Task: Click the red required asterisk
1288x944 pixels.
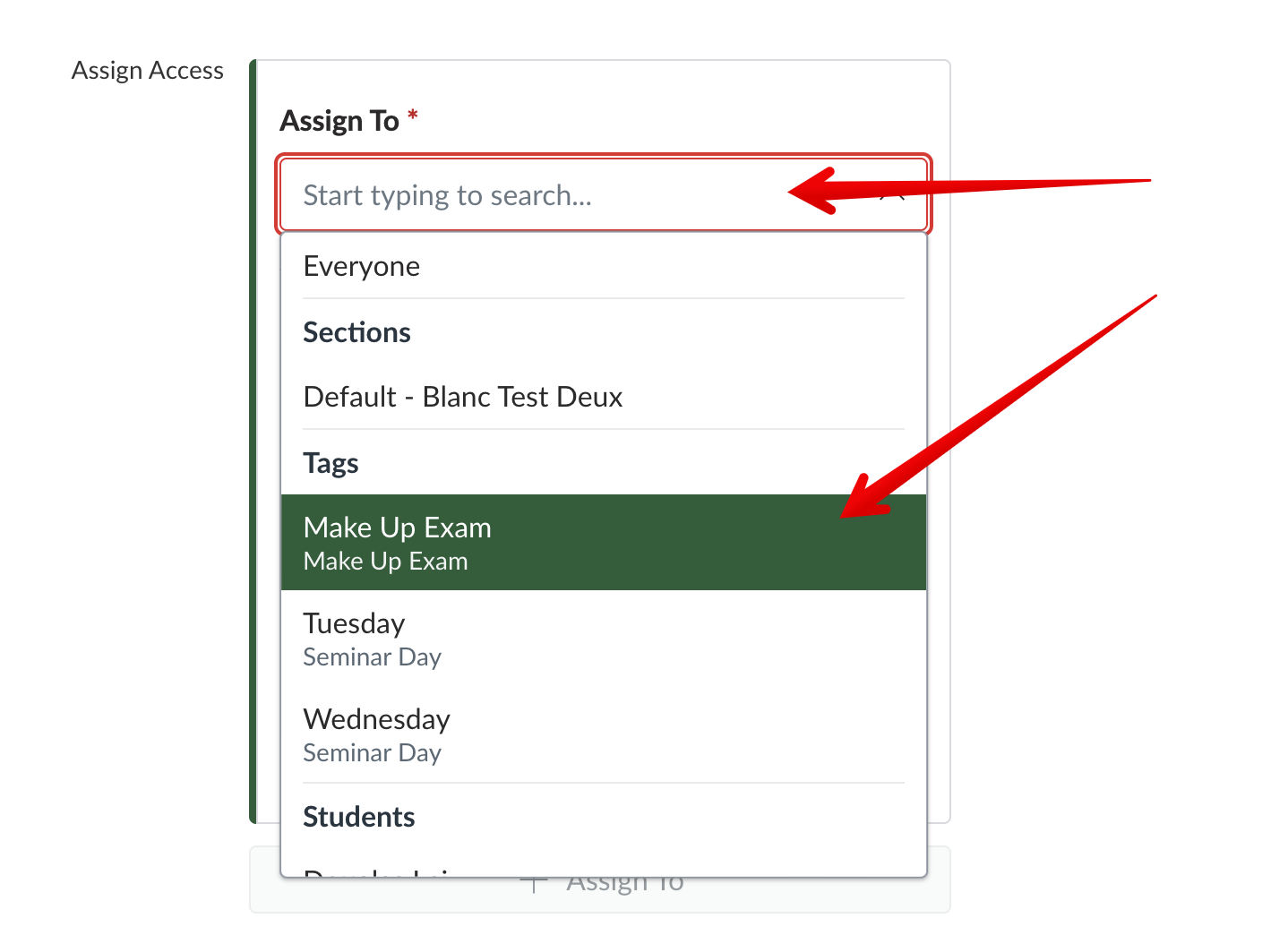Action: click(x=413, y=116)
